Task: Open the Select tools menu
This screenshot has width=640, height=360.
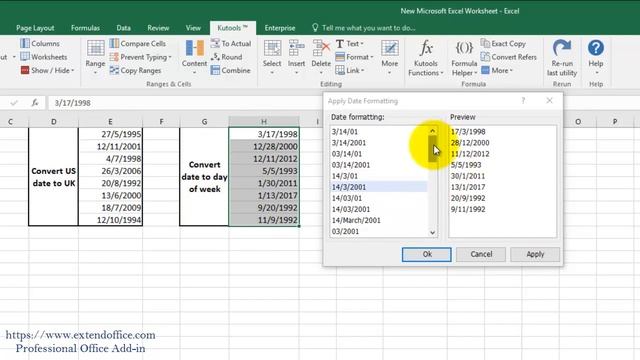Action: click(x=272, y=57)
